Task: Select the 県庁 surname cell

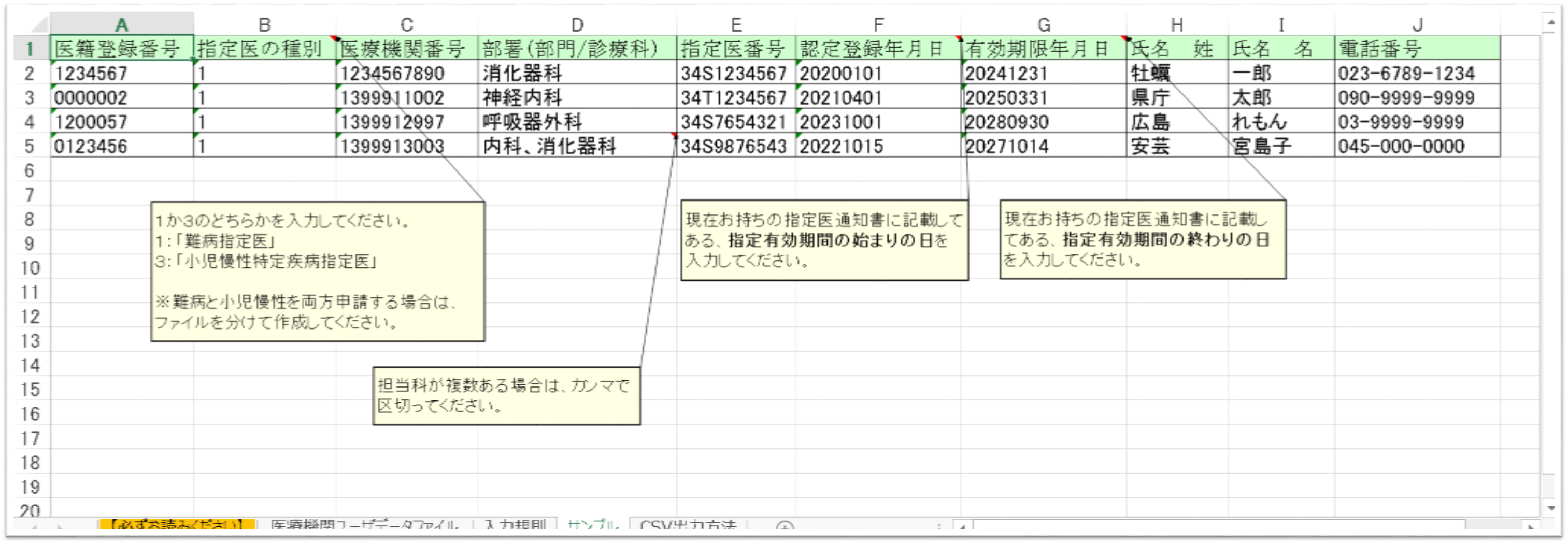Action: tap(1177, 97)
